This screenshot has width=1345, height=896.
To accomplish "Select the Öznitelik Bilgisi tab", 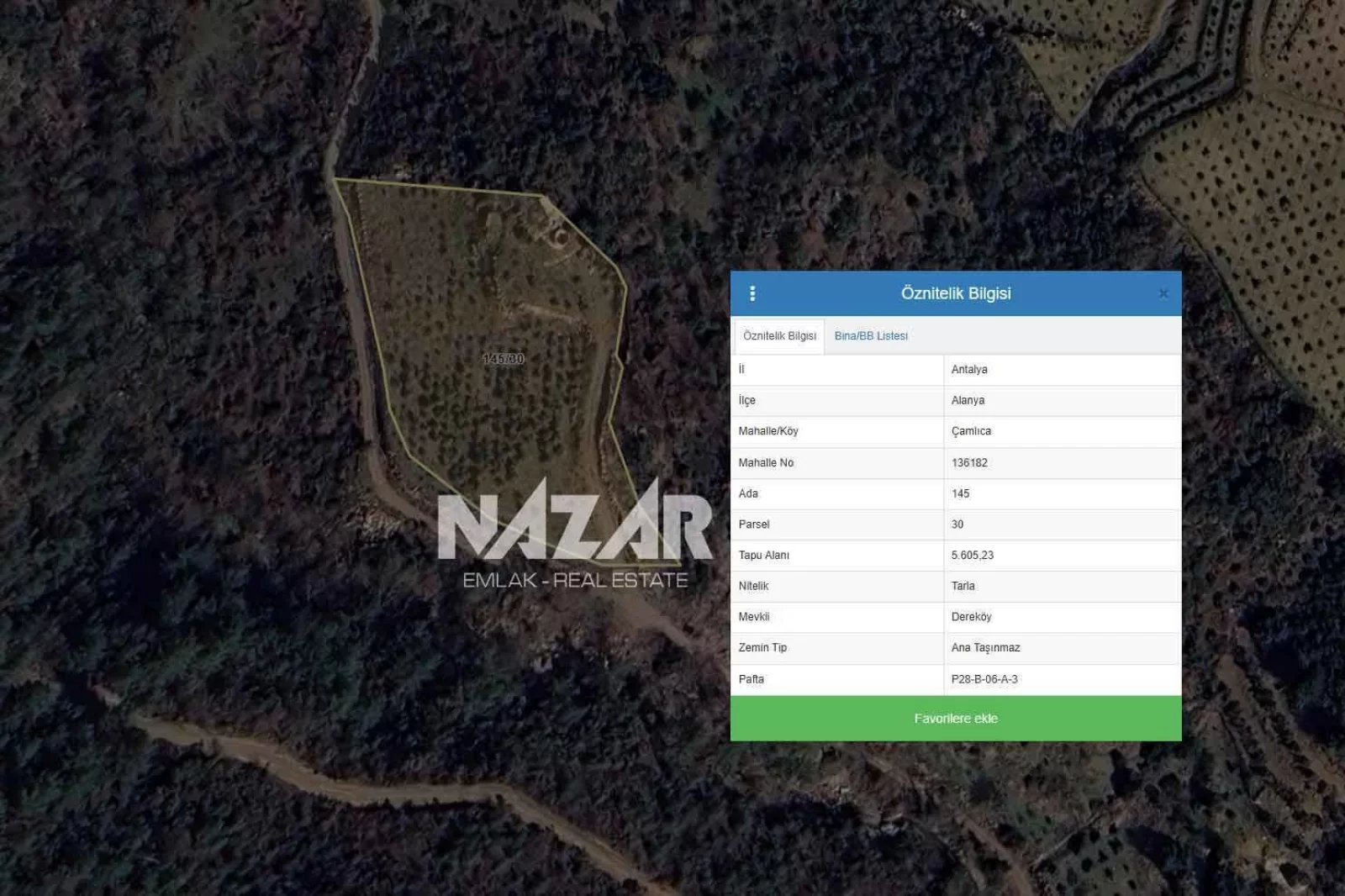I will [779, 336].
